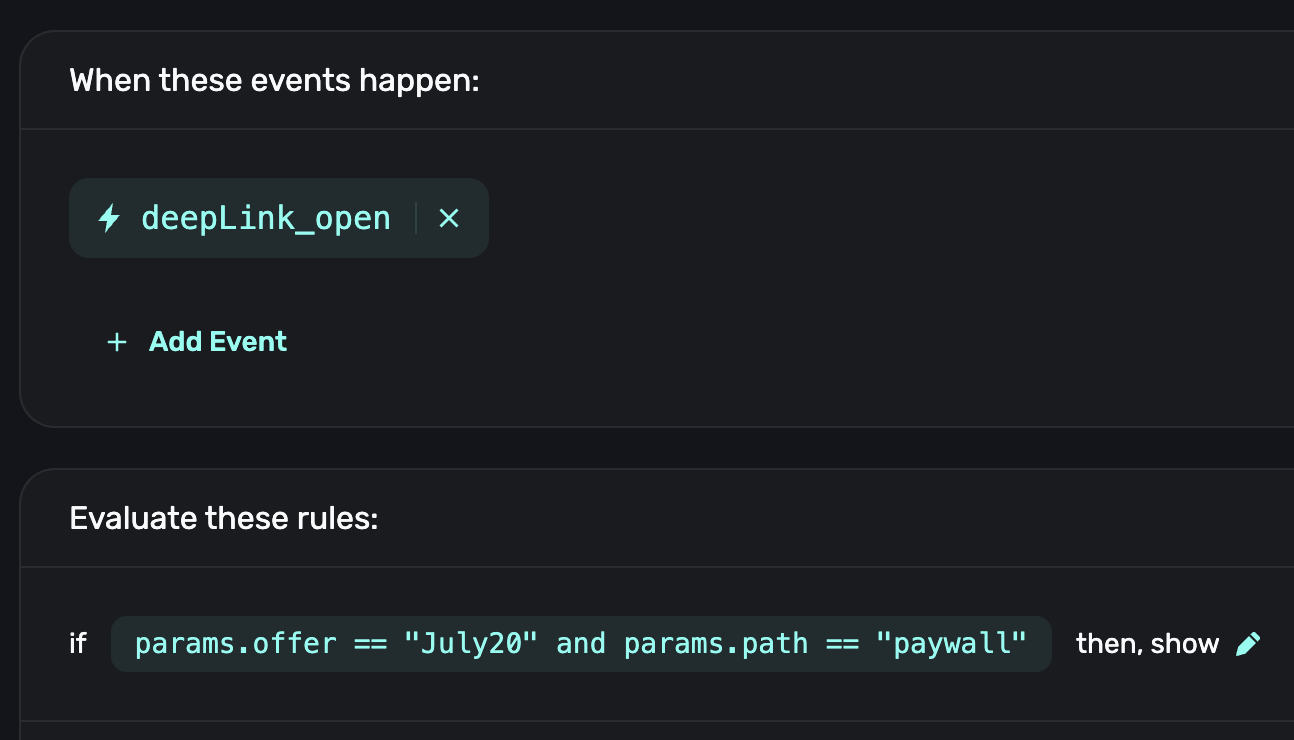The height and width of the screenshot is (740, 1294).
Task: Click the plus icon beside Add Event
Action: (117, 342)
